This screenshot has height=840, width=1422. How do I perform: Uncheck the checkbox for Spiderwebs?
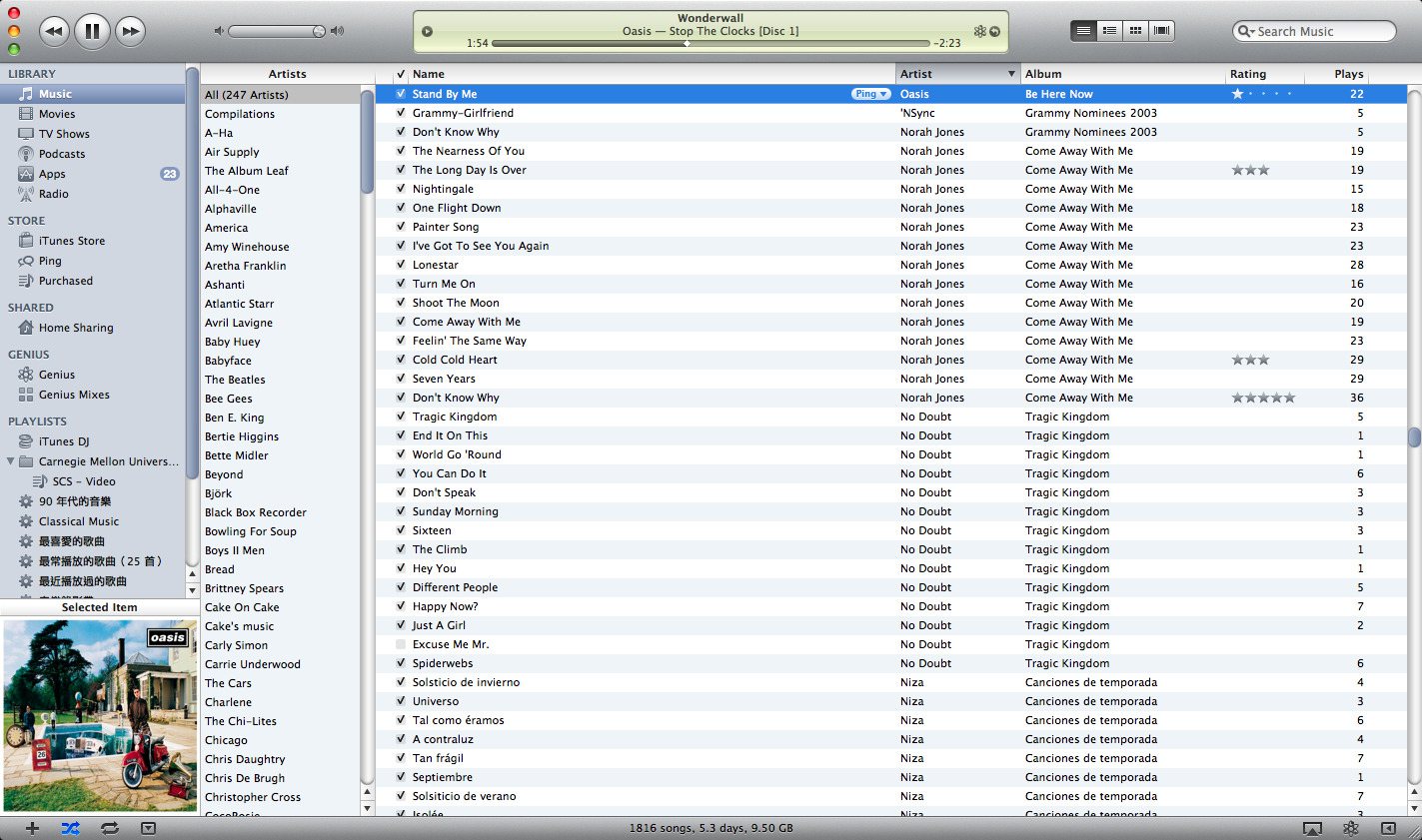[x=401, y=663]
